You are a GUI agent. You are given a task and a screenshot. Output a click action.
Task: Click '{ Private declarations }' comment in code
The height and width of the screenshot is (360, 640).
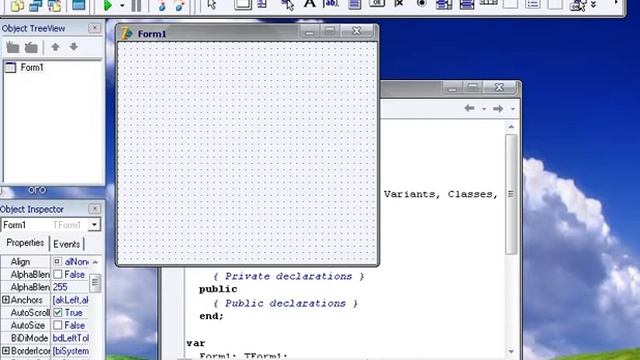(288, 276)
